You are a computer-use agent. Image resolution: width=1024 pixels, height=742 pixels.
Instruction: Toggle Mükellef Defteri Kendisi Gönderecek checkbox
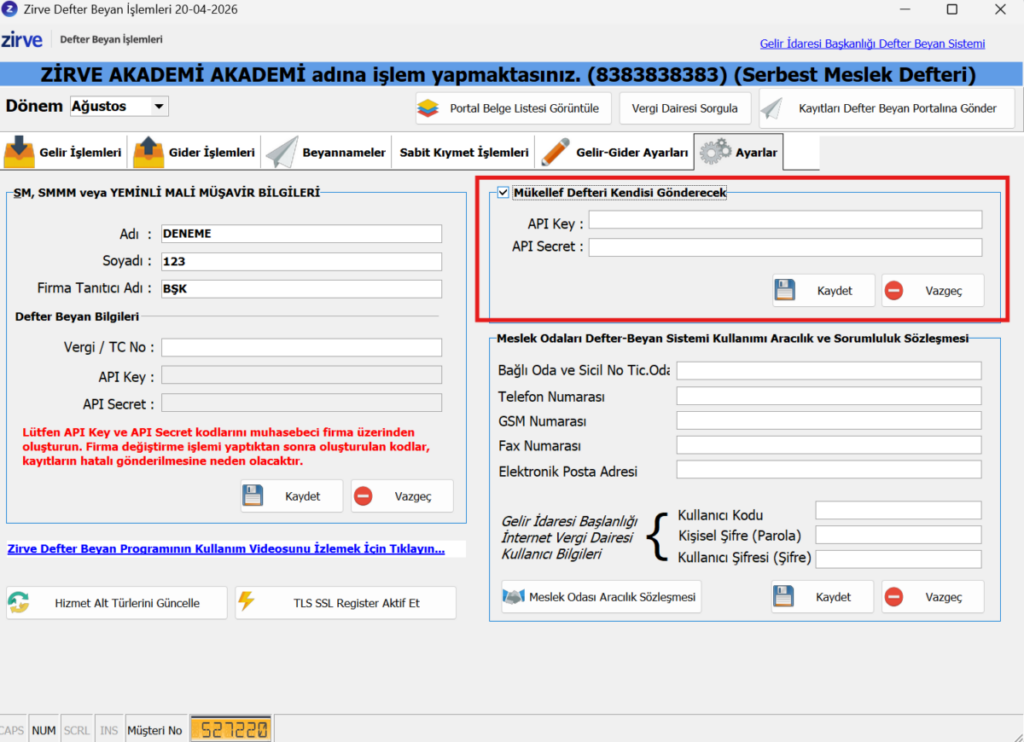(503, 192)
